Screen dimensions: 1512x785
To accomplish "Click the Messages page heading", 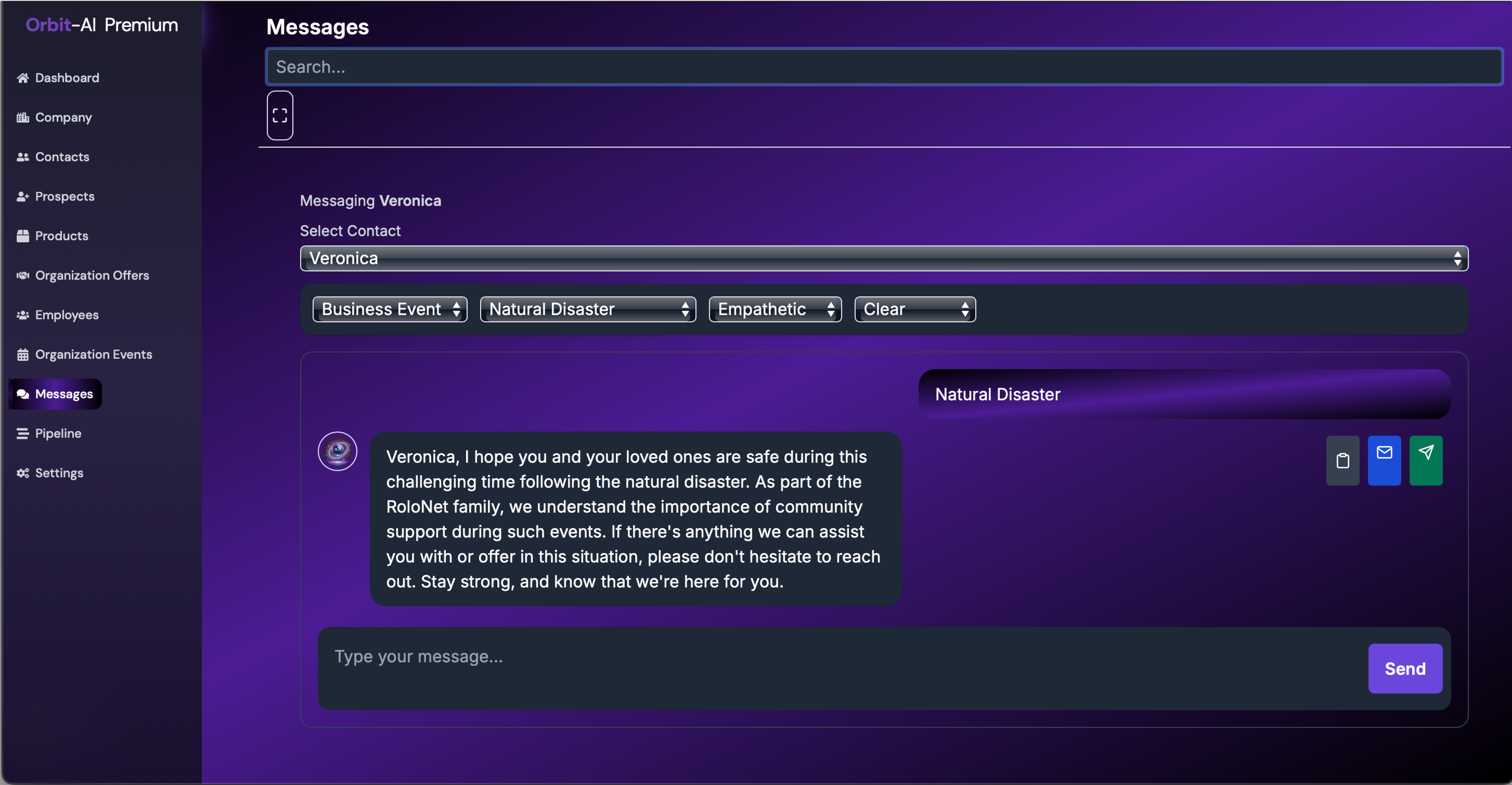I will [318, 27].
